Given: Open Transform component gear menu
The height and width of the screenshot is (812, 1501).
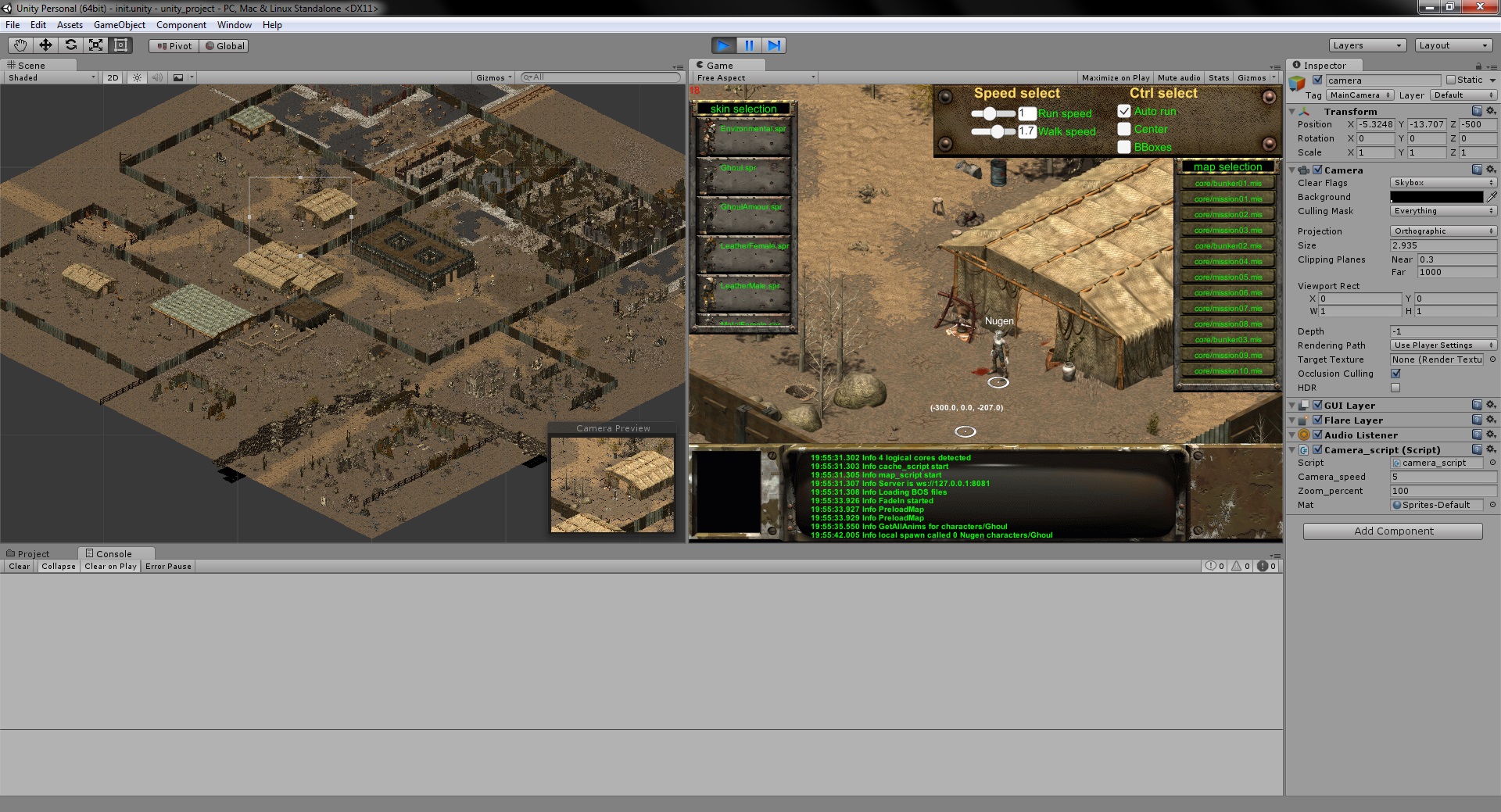Looking at the screenshot, I should 1491,111.
